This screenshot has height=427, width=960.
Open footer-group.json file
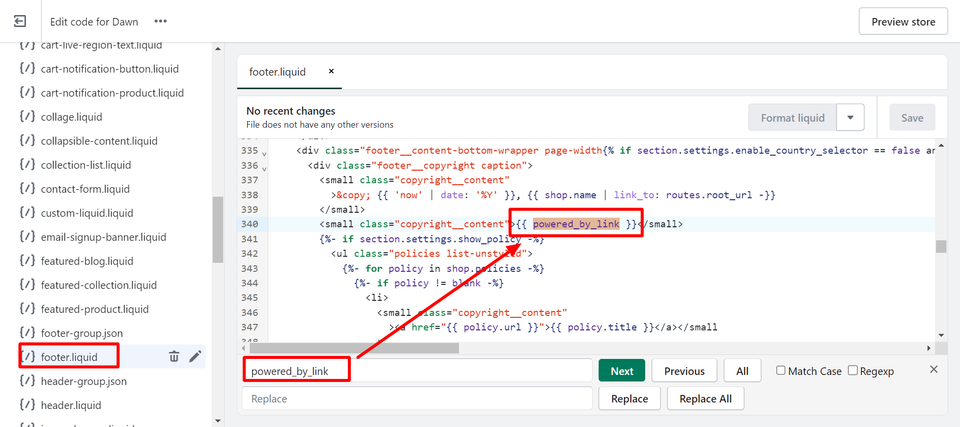(x=82, y=333)
